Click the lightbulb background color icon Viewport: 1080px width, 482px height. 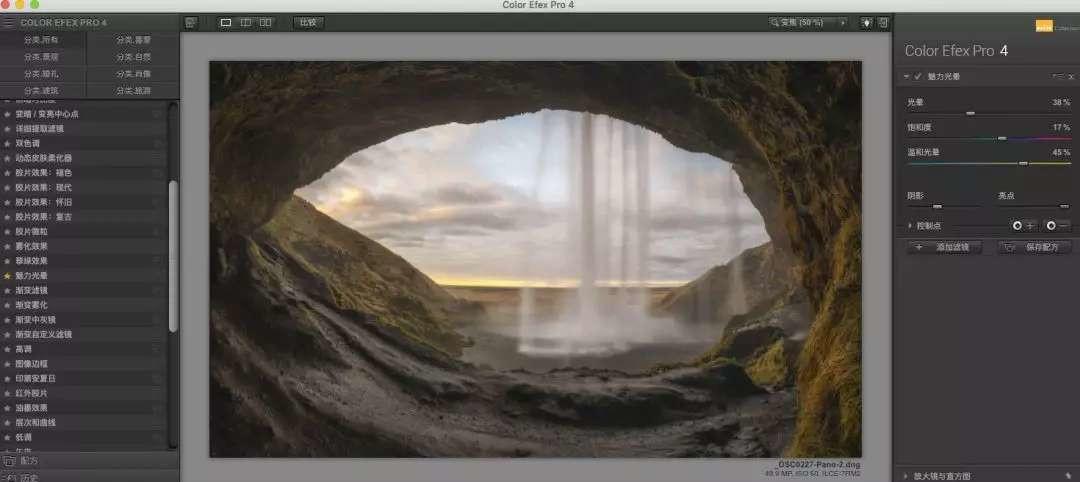(866, 23)
